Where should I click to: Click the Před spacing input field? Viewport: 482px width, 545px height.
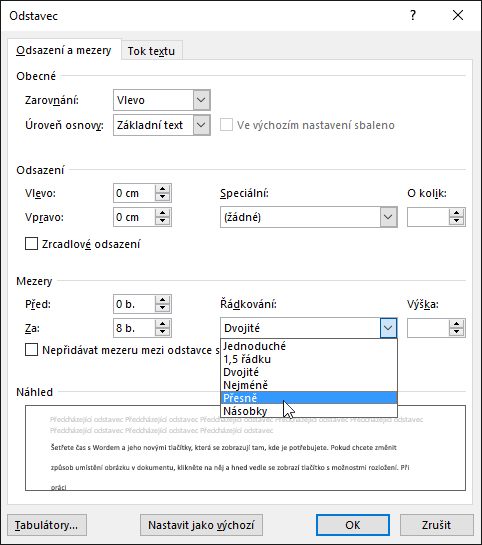pyautogui.click(x=134, y=304)
